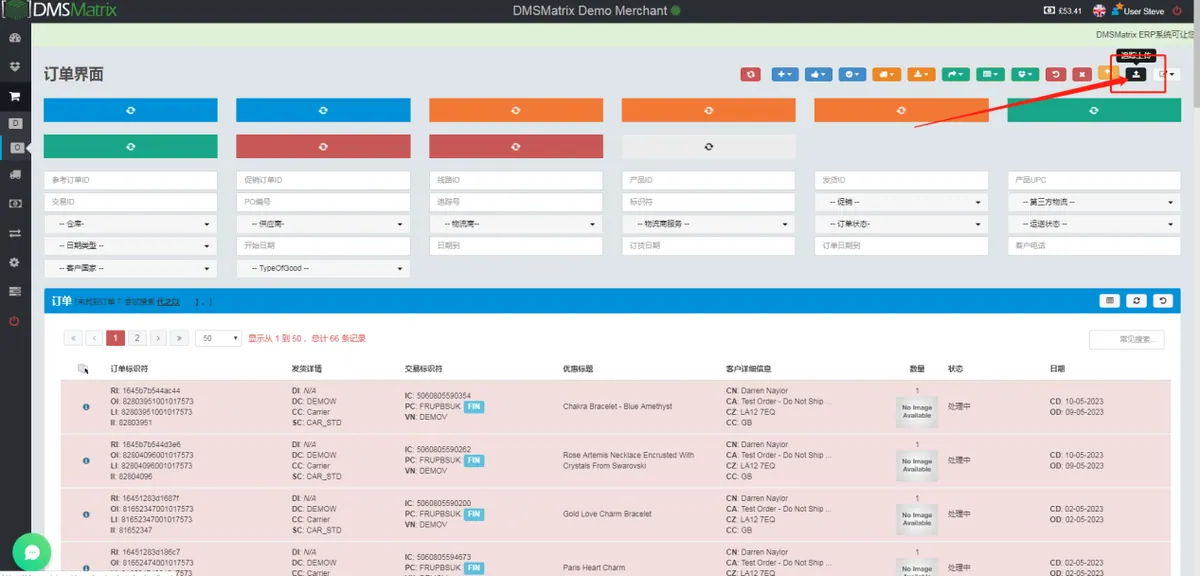Open the thumbs-up approve toolbar menu
Screen dimensions: 1200x576
click(819, 74)
